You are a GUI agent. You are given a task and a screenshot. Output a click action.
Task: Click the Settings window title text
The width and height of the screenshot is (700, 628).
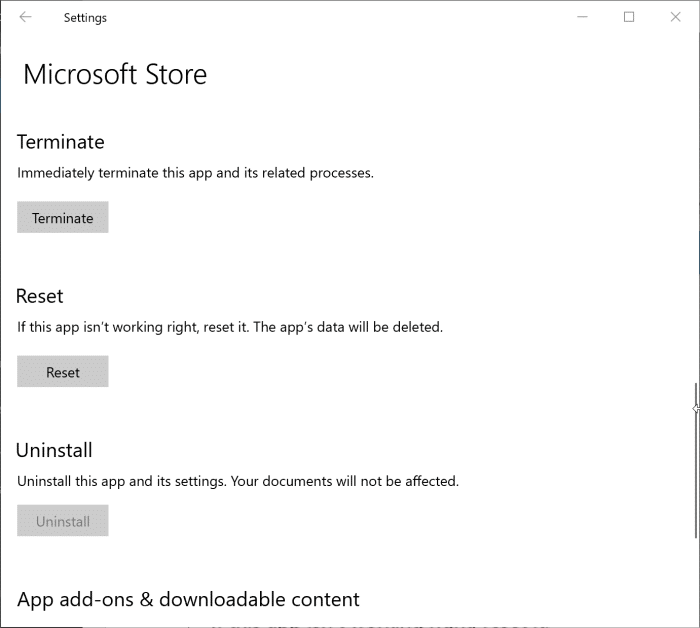pyautogui.click(x=85, y=18)
